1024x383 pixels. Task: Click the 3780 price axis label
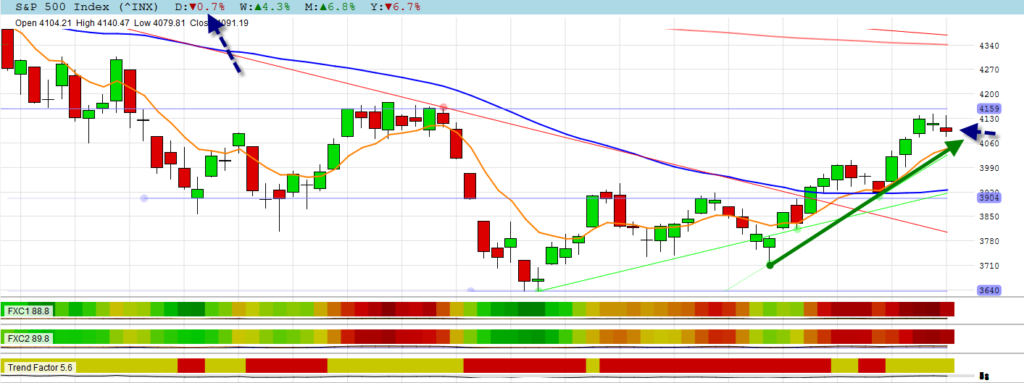(x=989, y=242)
